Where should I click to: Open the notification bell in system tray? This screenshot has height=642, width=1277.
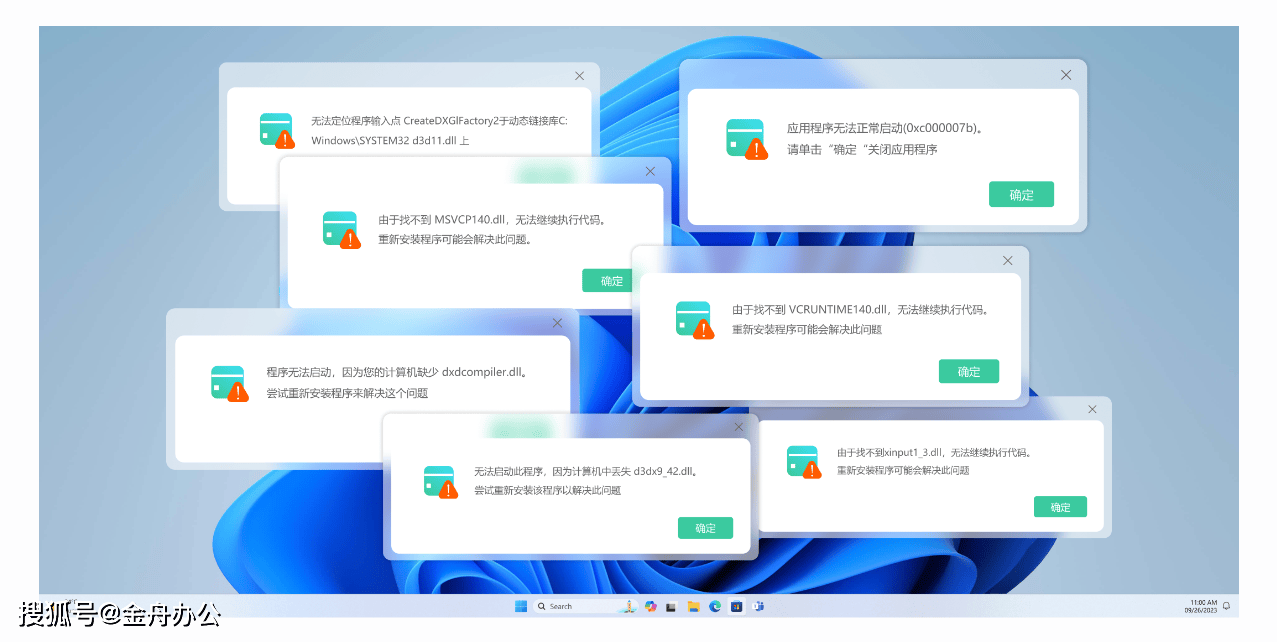[x=1226, y=606]
